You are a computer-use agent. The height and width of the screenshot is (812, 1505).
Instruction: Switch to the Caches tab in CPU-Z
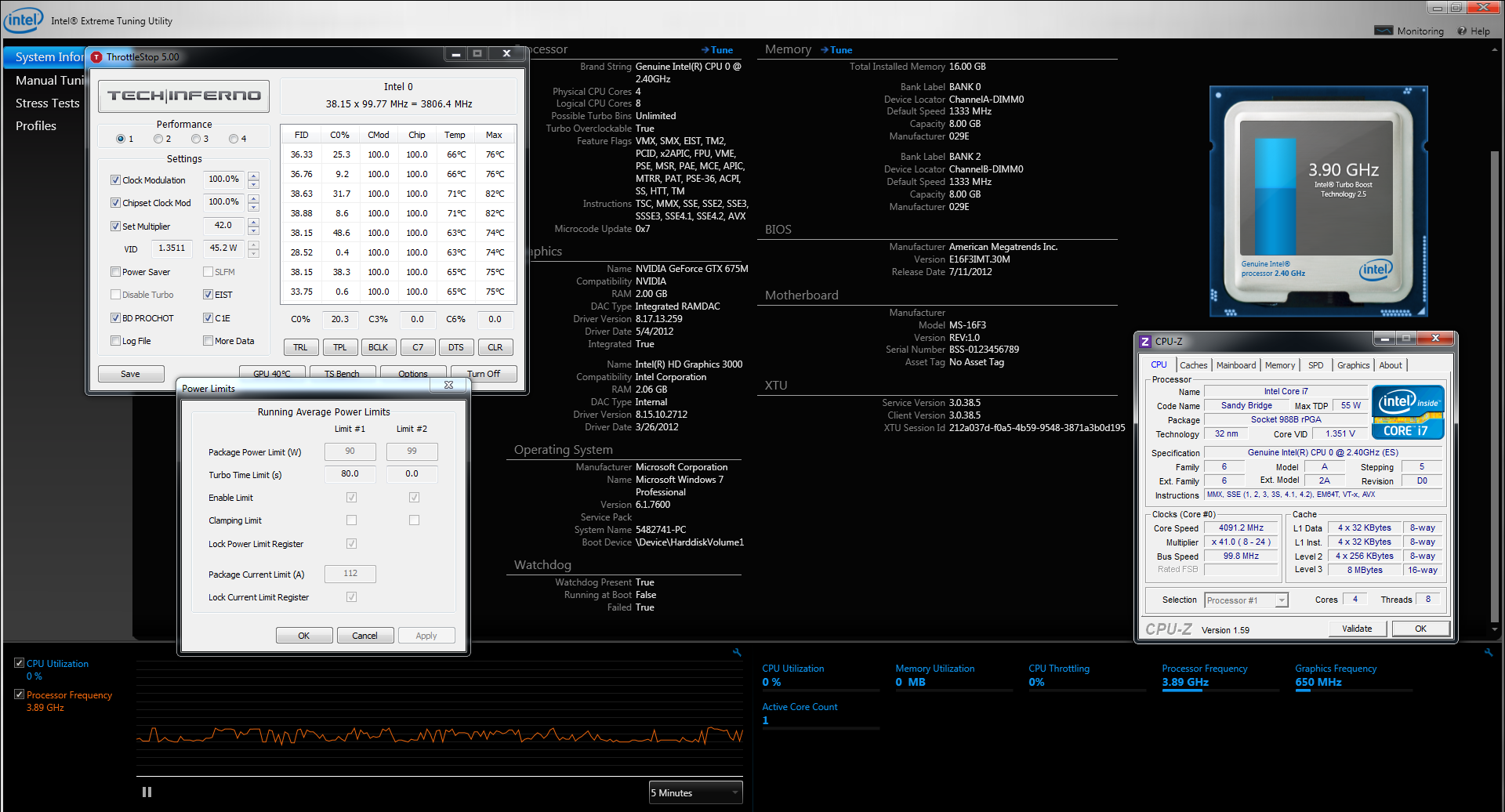point(1193,365)
